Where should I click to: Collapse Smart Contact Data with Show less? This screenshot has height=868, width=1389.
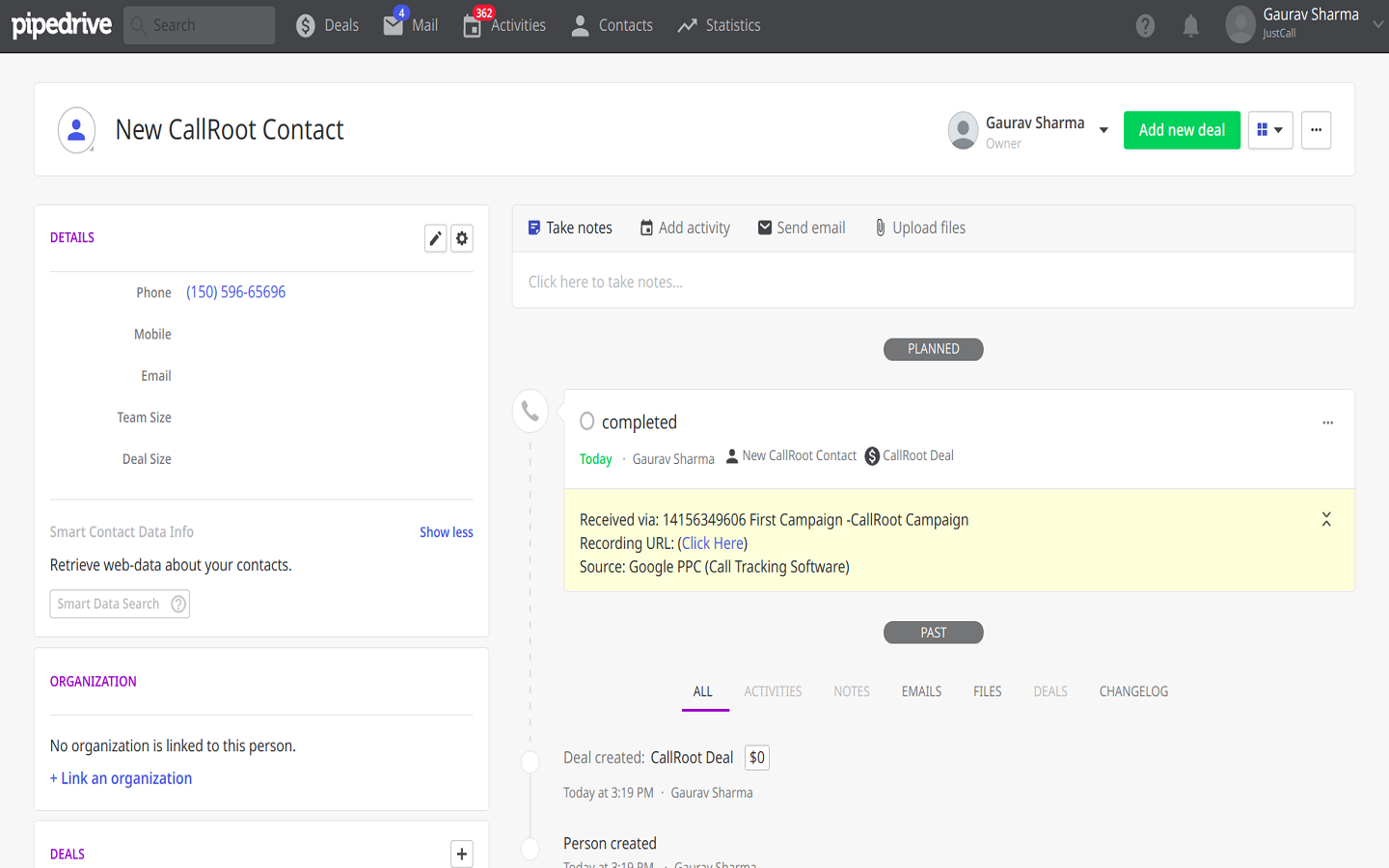pos(446,532)
